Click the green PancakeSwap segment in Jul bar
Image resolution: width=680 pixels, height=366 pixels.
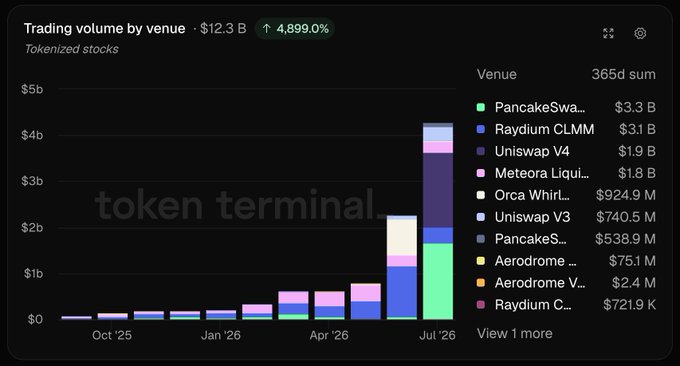tap(438, 281)
